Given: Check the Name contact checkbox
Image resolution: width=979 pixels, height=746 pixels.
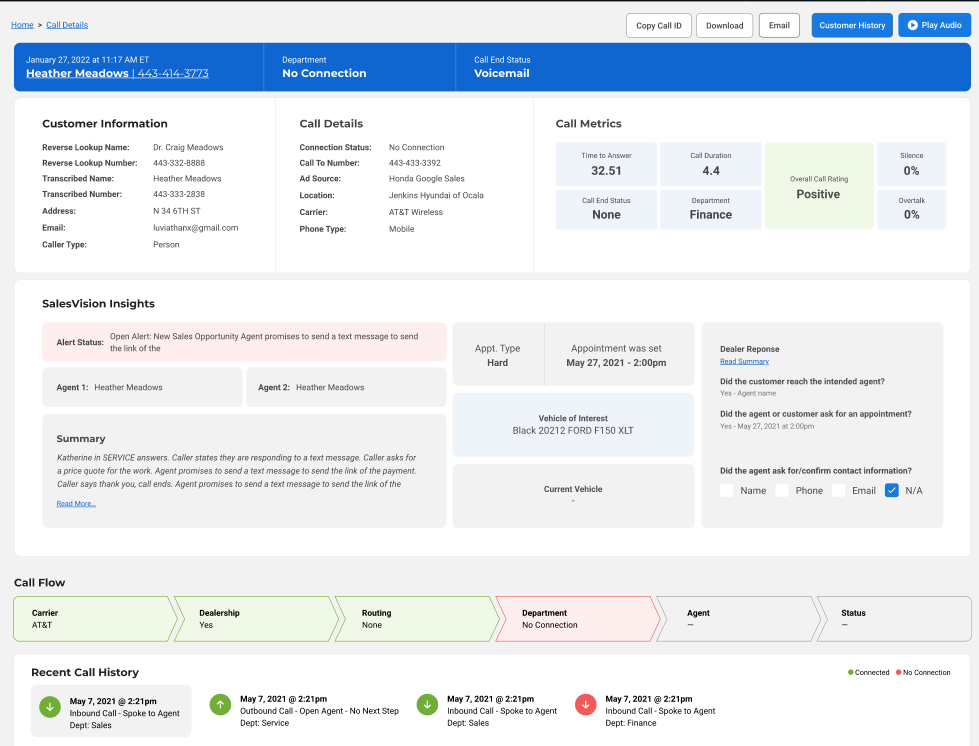Looking at the screenshot, I should point(727,490).
